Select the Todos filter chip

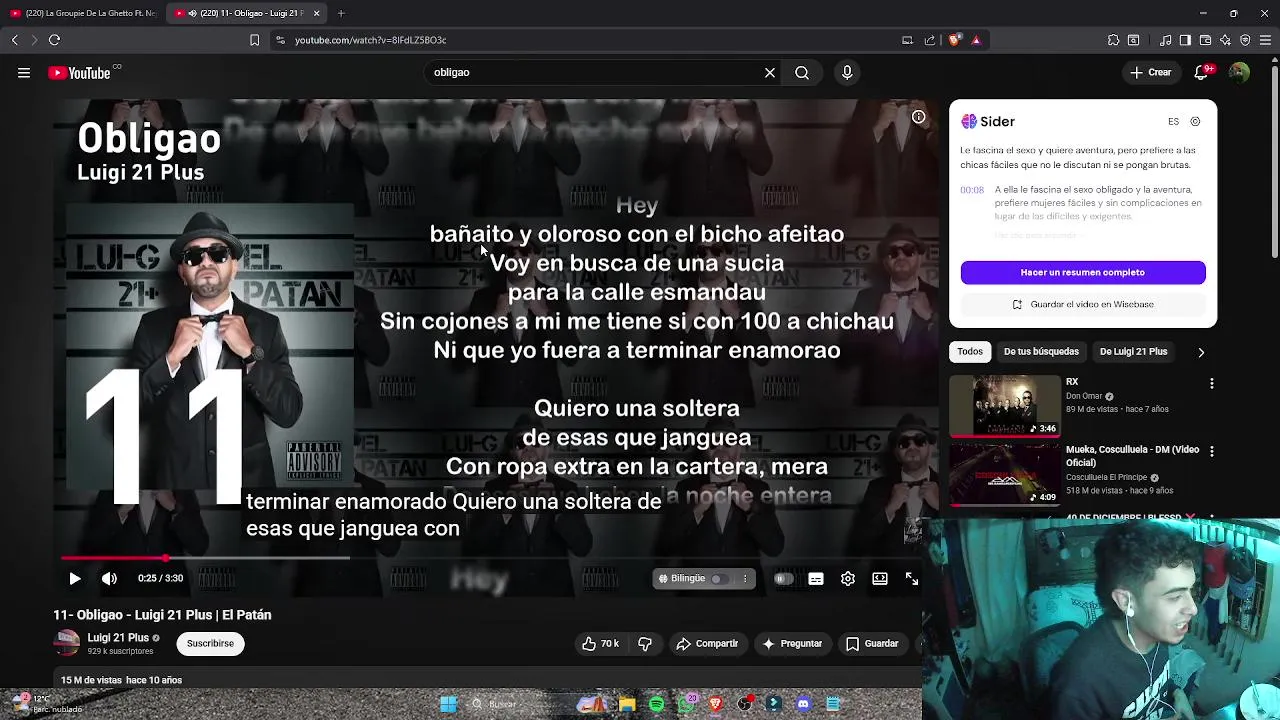pos(970,351)
